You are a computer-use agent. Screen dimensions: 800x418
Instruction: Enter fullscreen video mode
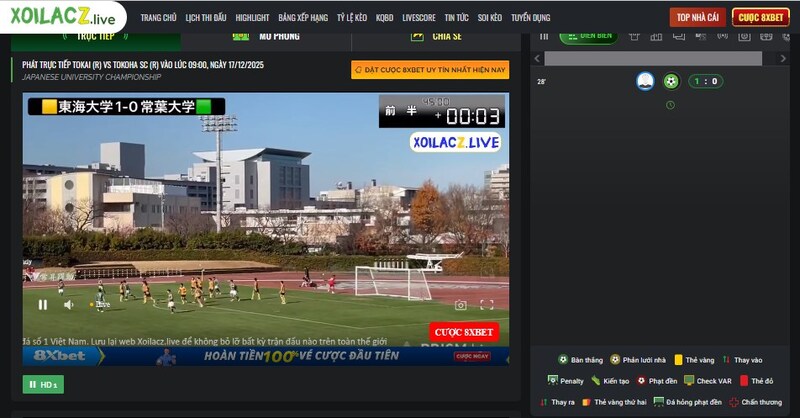(x=487, y=305)
